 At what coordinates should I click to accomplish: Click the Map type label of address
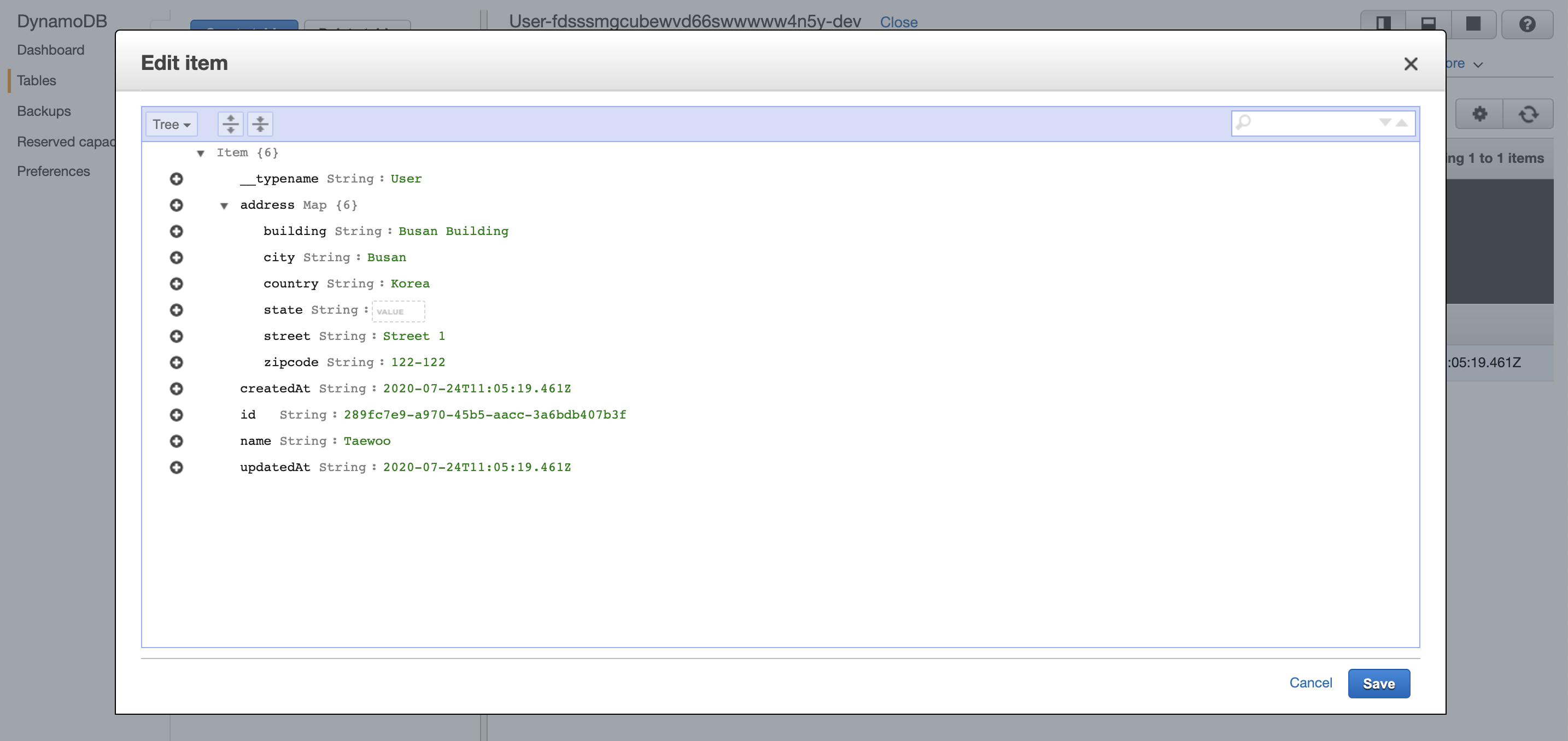[315, 205]
